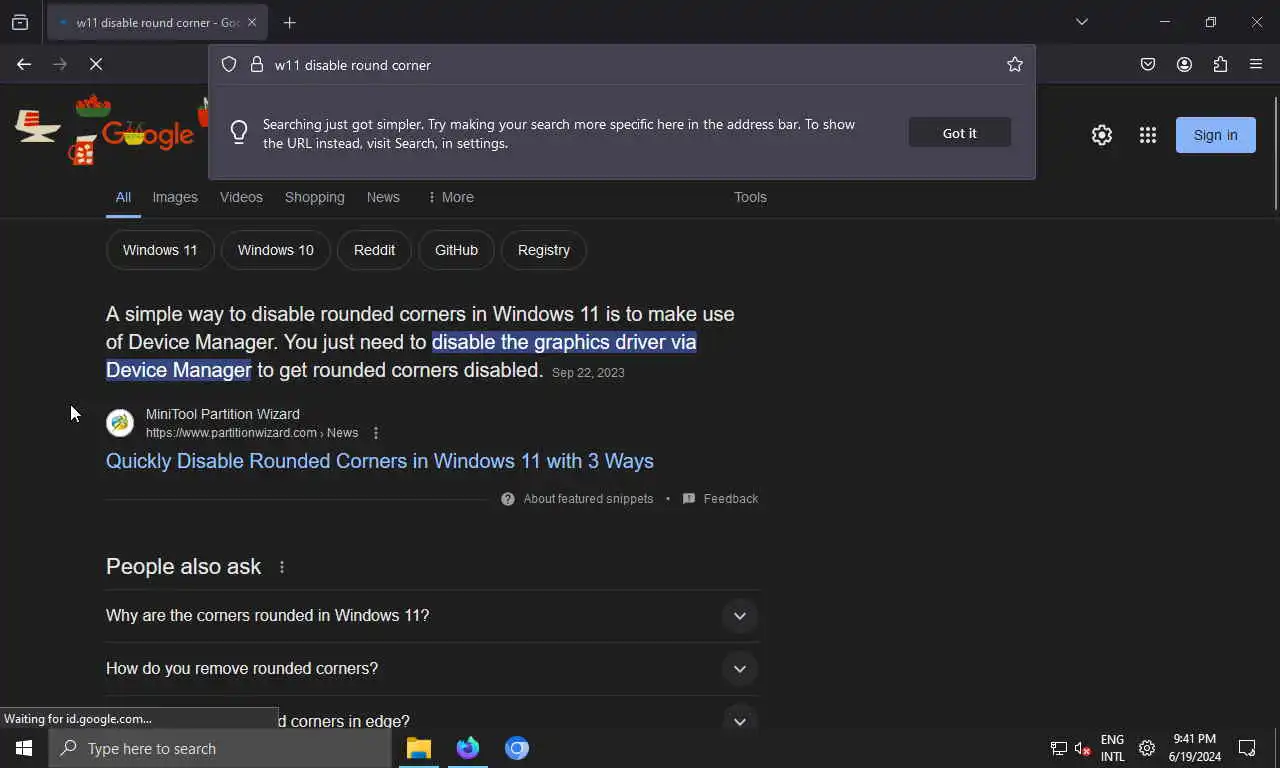The height and width of the screenshot is (768, 1280).
Task: Click About featured snippets link
Action: pyautogui.click(x=588, y=499)
